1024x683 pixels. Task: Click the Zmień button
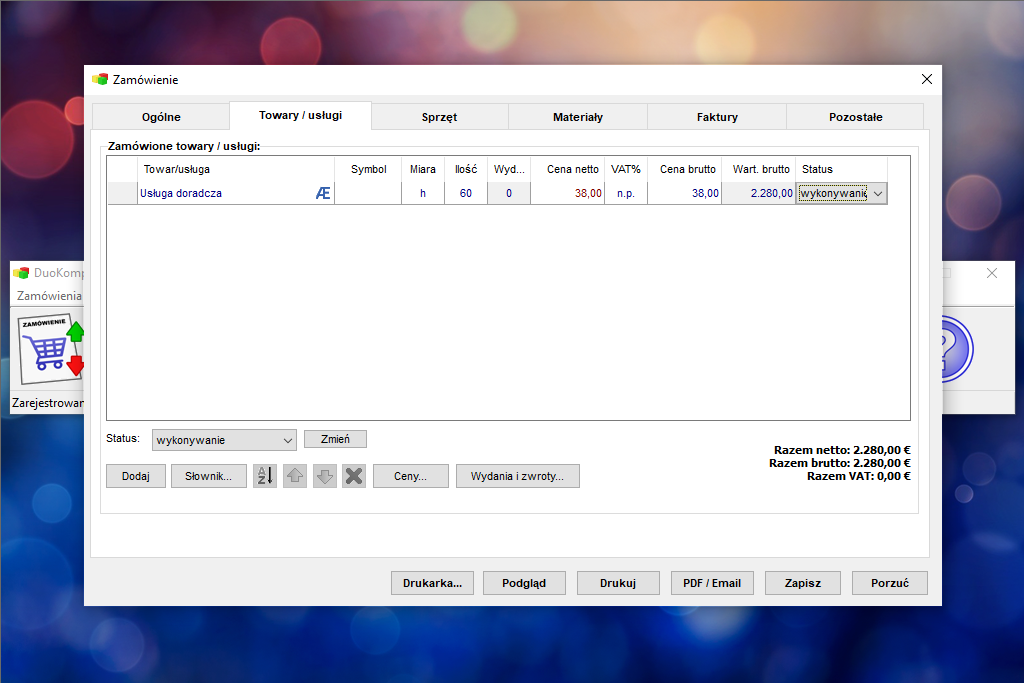tap(335, 439)
